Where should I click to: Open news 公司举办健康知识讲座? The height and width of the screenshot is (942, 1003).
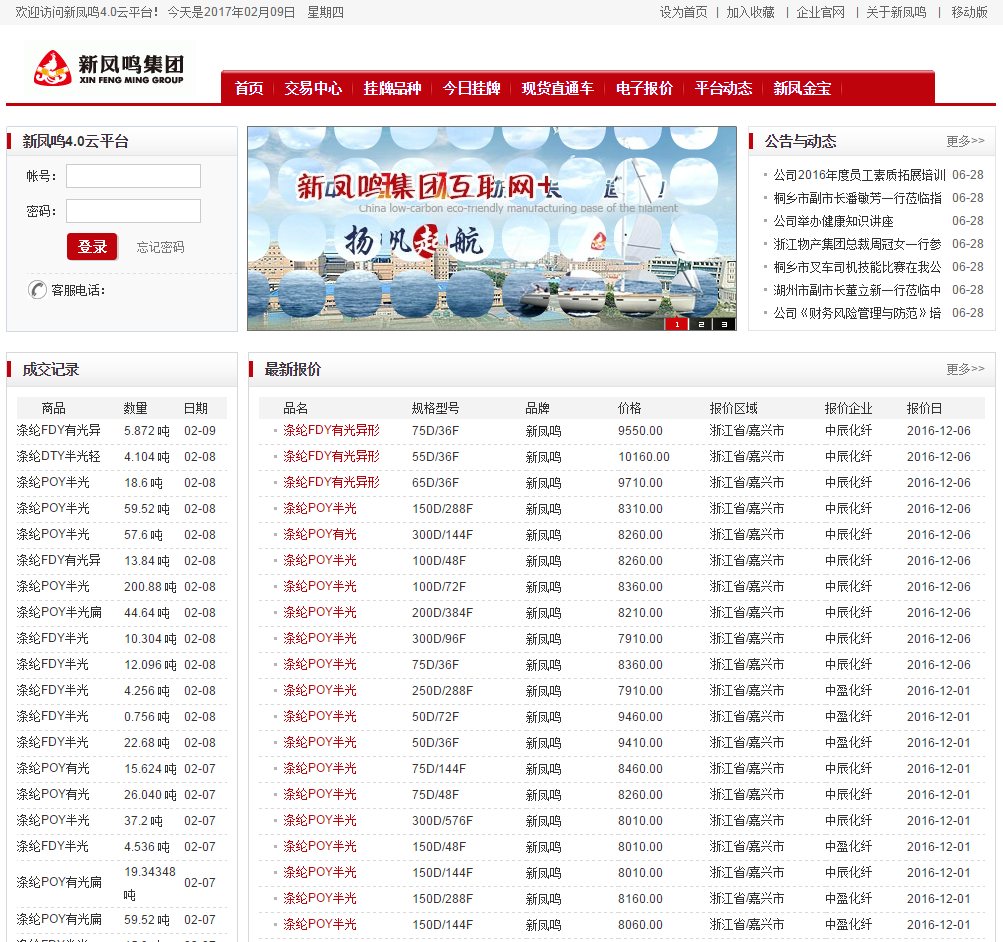tap(833, 221)
